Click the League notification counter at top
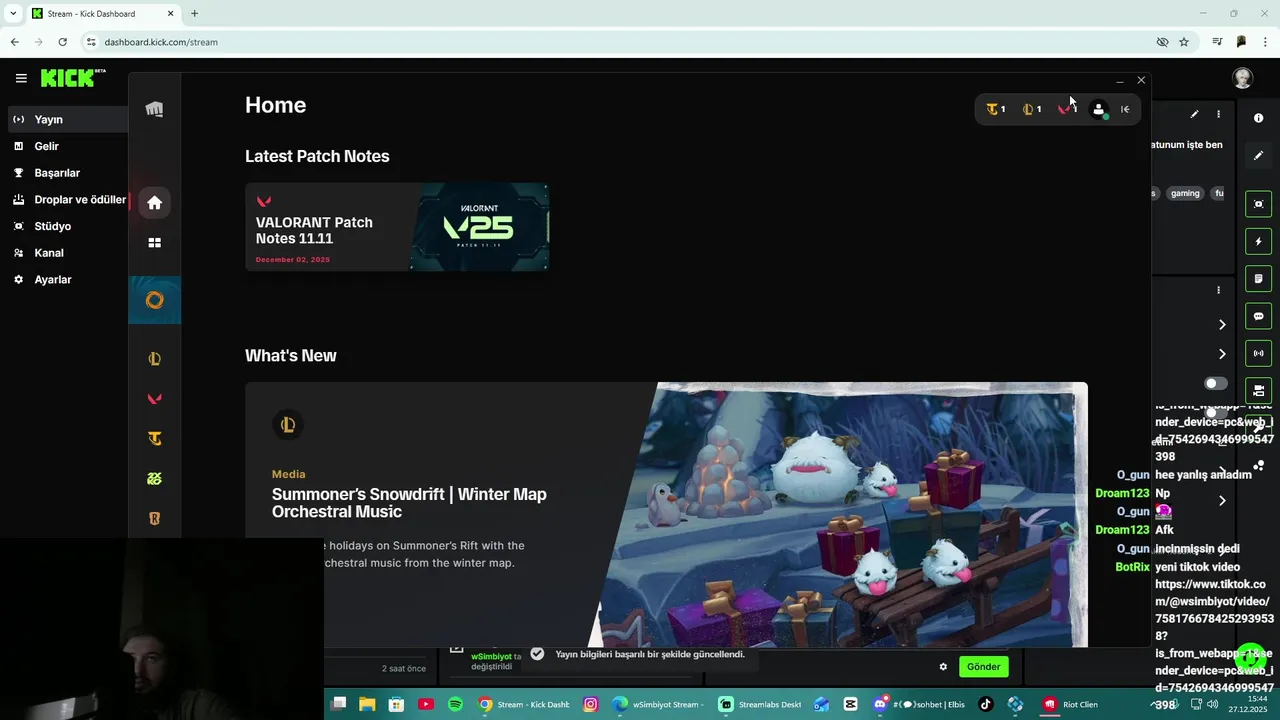Image resolution: width=1280 pixels, height=720 pixels. pyautogui.click(x=1032, y=109)
